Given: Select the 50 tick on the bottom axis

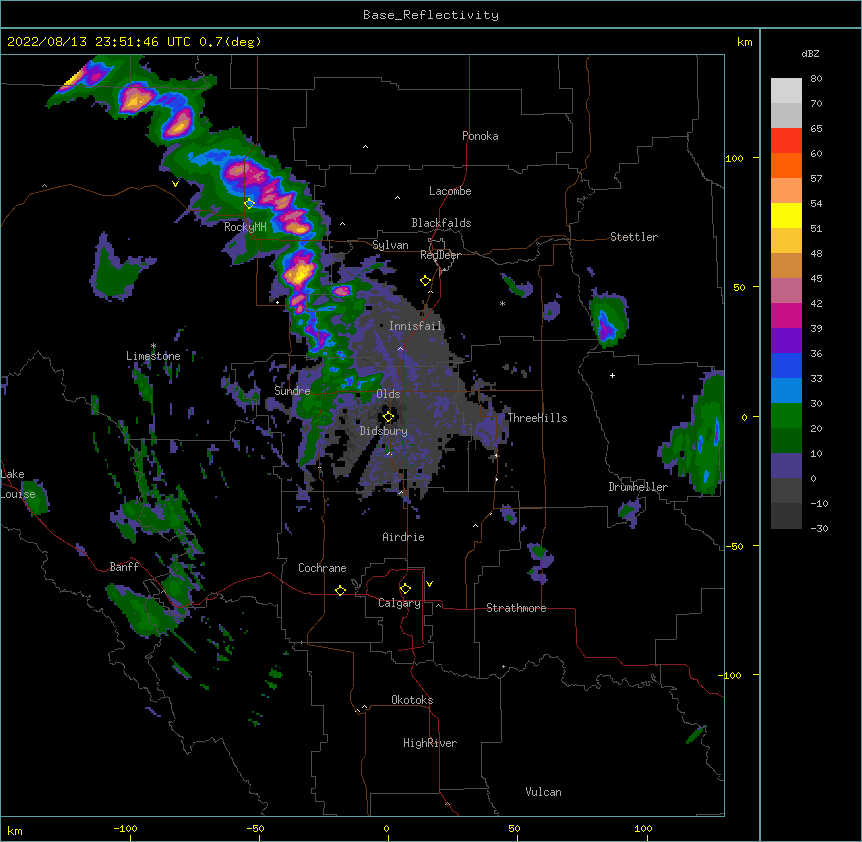Looking at the screenshot, I should pos(515,828).
